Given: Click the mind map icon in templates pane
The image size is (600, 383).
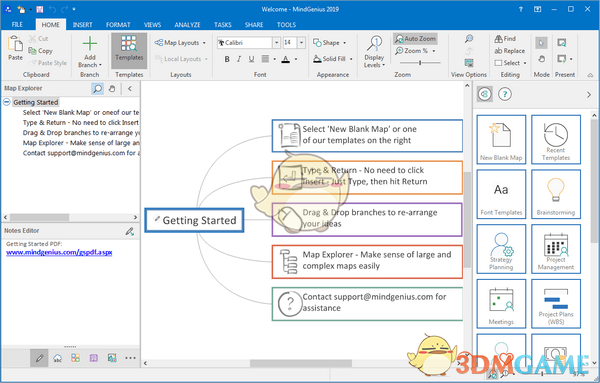Looking at the screenshot, I should [x=485, y=94].
